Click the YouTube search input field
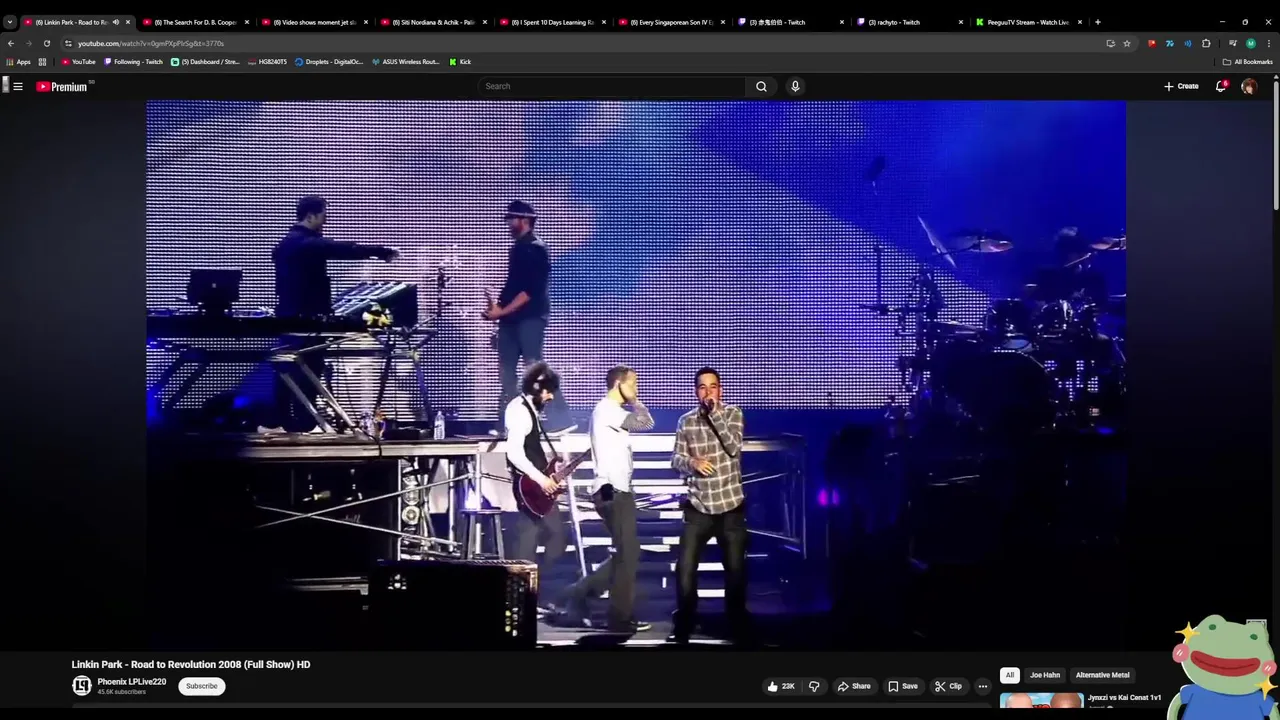Image resolution: width=1280 pixels, height=720 pixels. [x=611, y=86]
